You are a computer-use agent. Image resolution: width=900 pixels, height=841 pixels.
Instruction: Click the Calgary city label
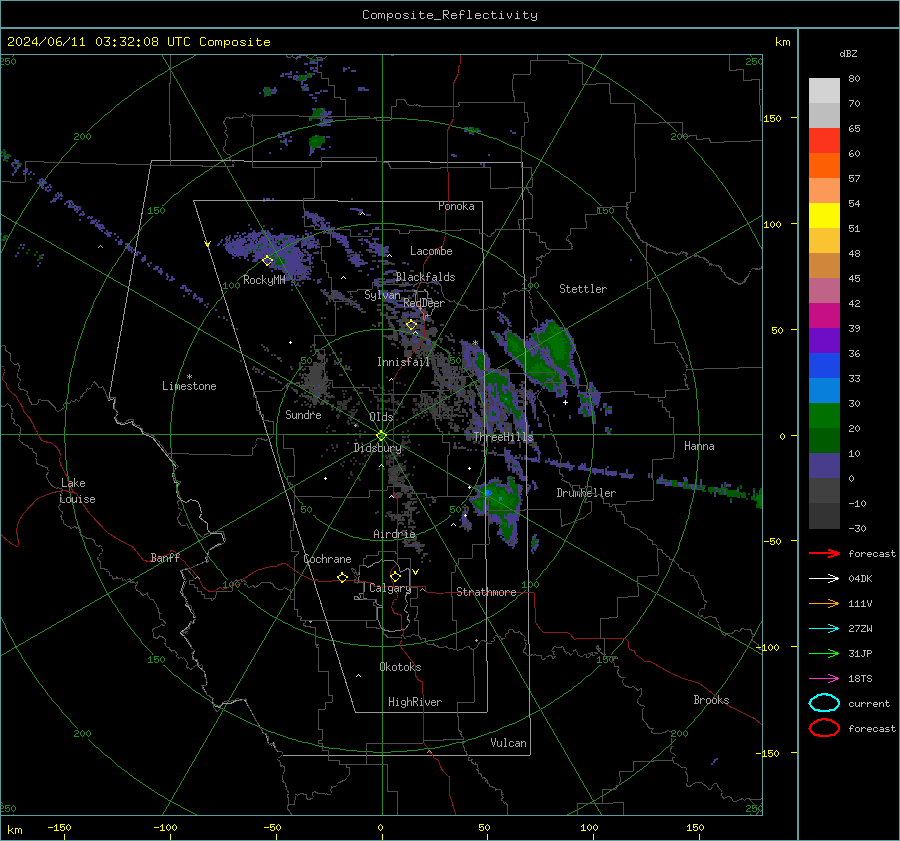click(390, 588)
